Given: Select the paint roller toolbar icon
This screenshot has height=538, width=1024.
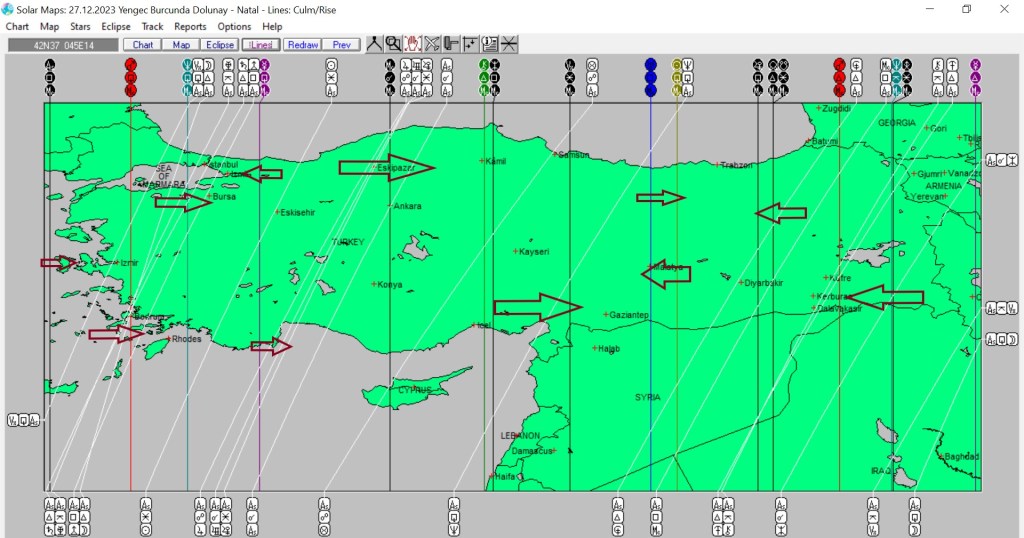Looking at the screenshot, I should pos(451,44).
